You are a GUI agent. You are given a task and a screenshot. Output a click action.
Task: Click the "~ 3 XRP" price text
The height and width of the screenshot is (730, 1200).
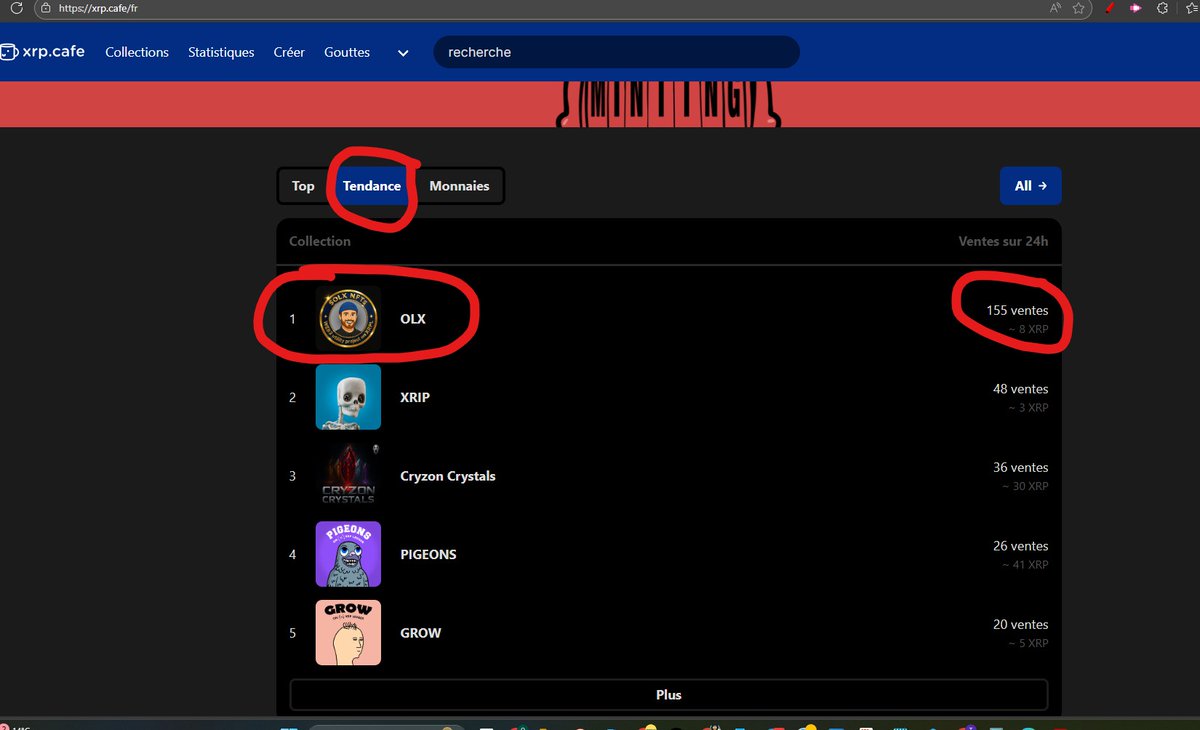tap(1028, 408)
